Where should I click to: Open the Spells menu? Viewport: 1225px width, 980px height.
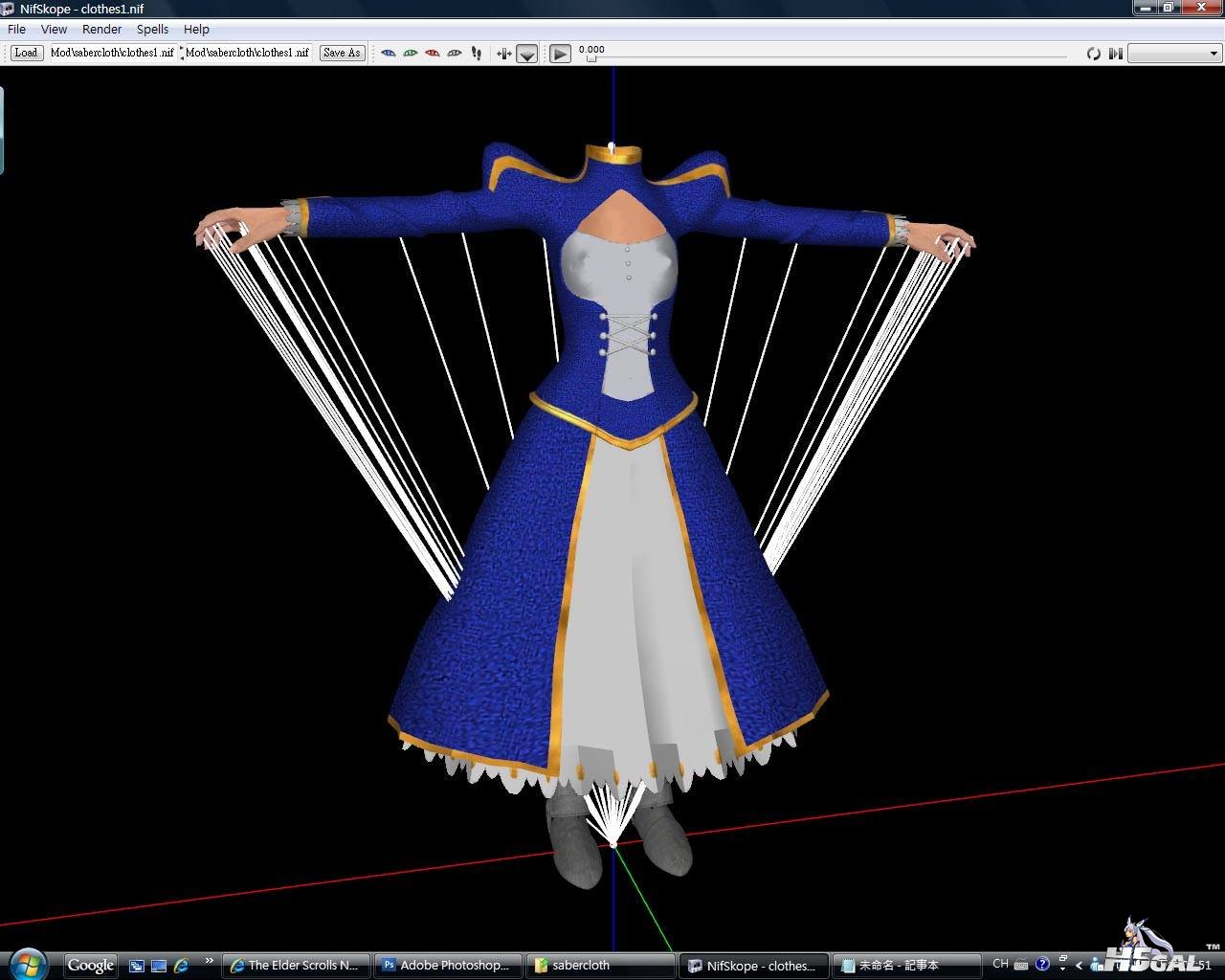152,30
